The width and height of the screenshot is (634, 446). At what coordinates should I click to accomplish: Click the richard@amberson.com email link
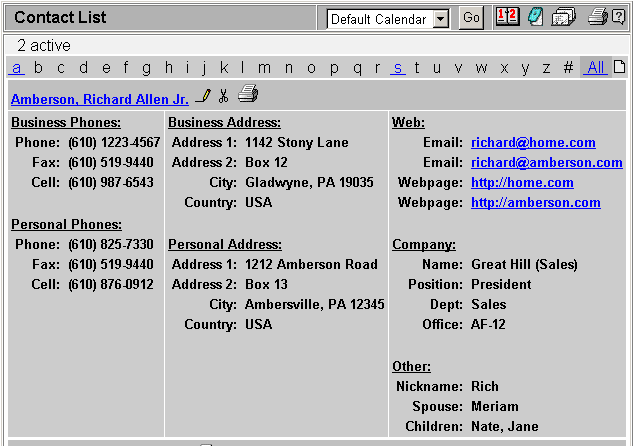[x=546, y=163]
